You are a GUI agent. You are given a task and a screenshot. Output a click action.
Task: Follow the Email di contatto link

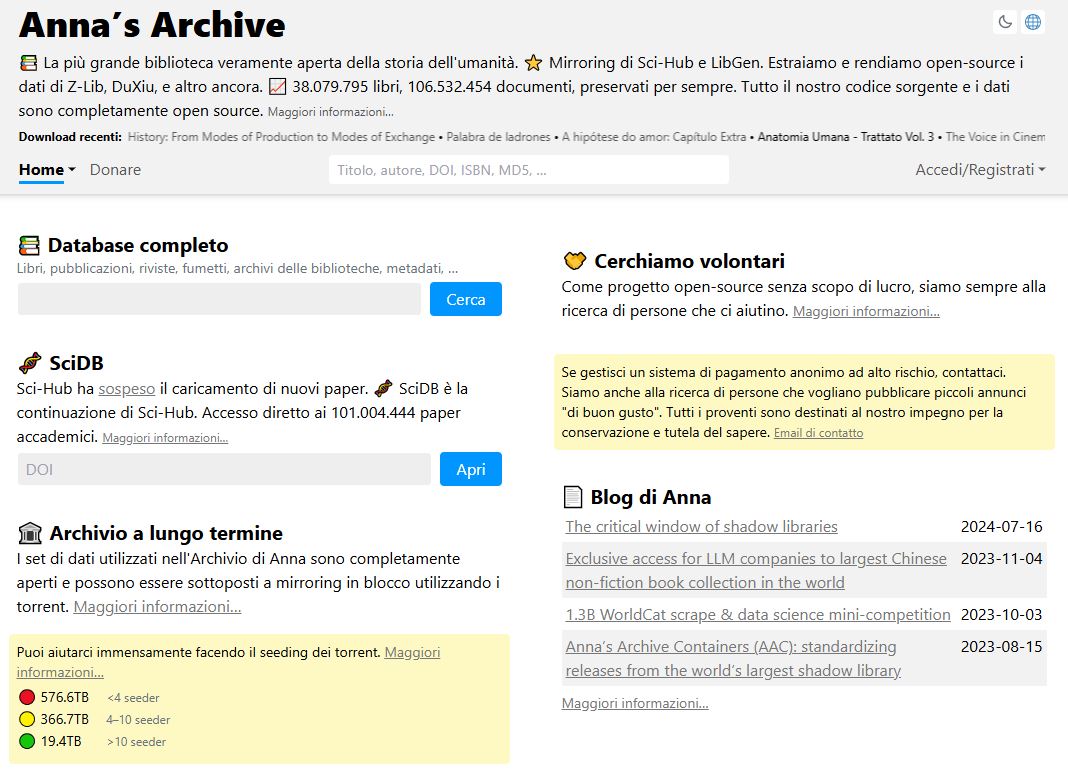pos(818,433)
